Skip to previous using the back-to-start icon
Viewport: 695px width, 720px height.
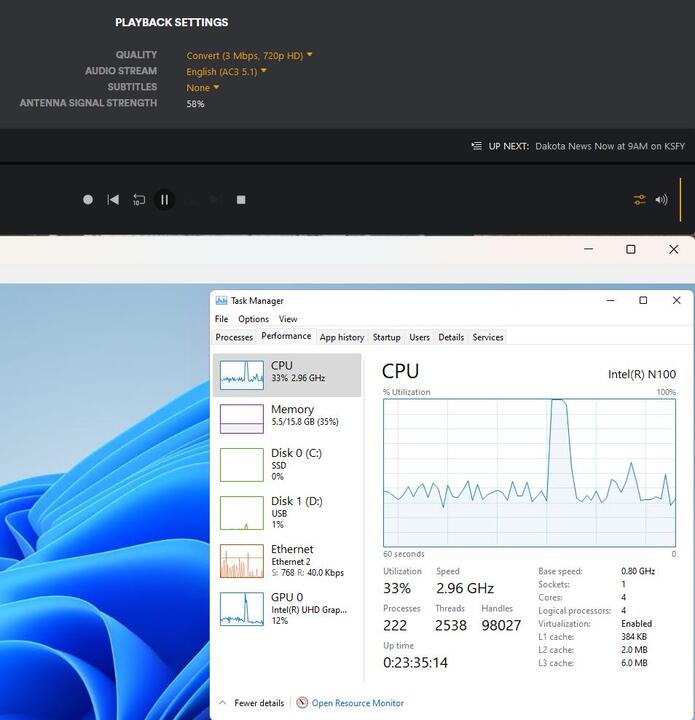pyautogui.click(x=113, y=200)
